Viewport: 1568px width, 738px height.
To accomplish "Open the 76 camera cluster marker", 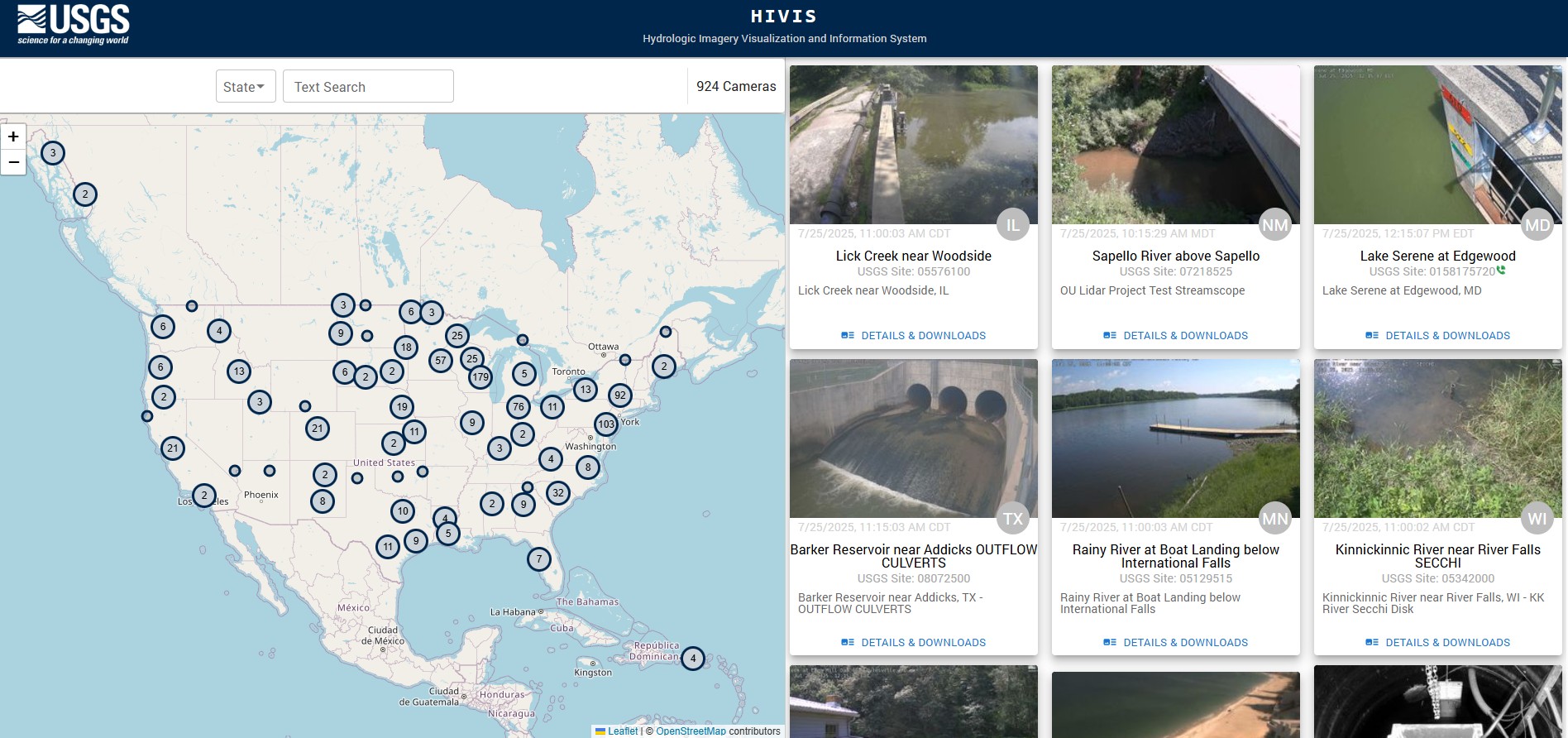I will tap(519, 407).
